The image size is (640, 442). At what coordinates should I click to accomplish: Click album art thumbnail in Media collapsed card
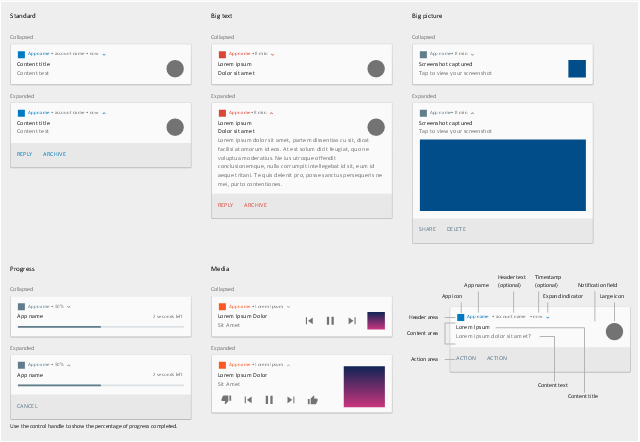pos(376,321)
